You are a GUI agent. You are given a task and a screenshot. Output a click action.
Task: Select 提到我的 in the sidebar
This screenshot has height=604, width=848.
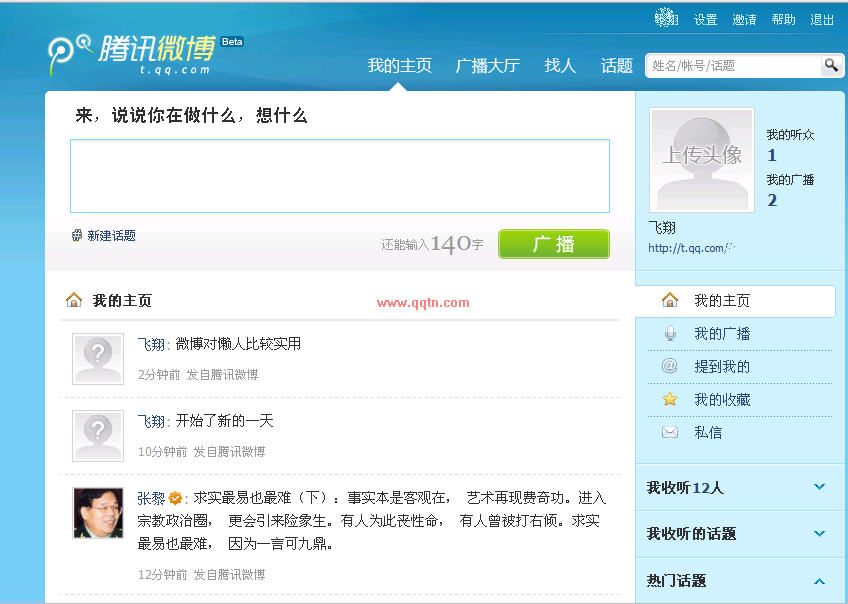(x=722, y=367)
